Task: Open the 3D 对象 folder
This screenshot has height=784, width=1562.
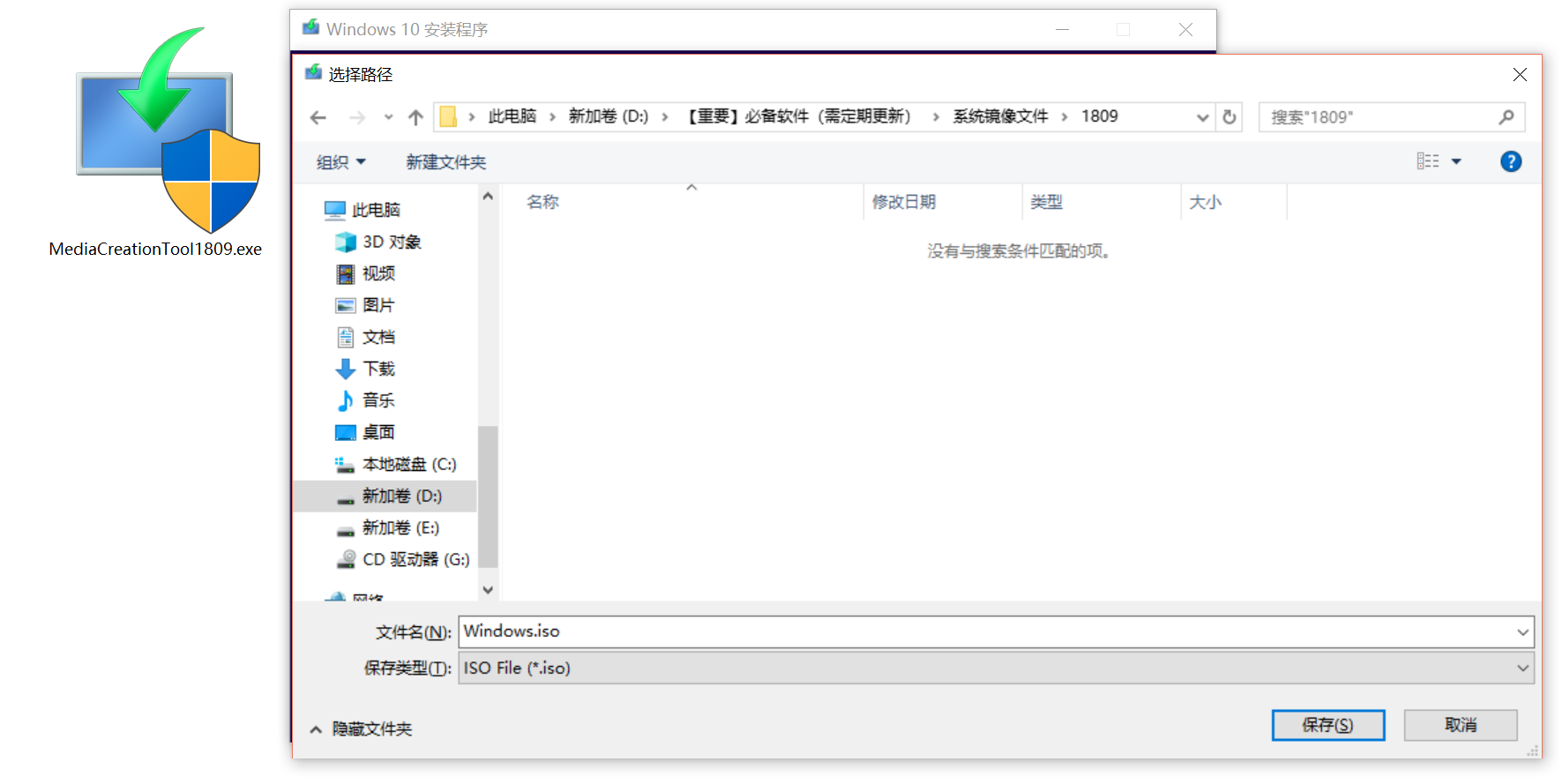Action: coord(378,242)
